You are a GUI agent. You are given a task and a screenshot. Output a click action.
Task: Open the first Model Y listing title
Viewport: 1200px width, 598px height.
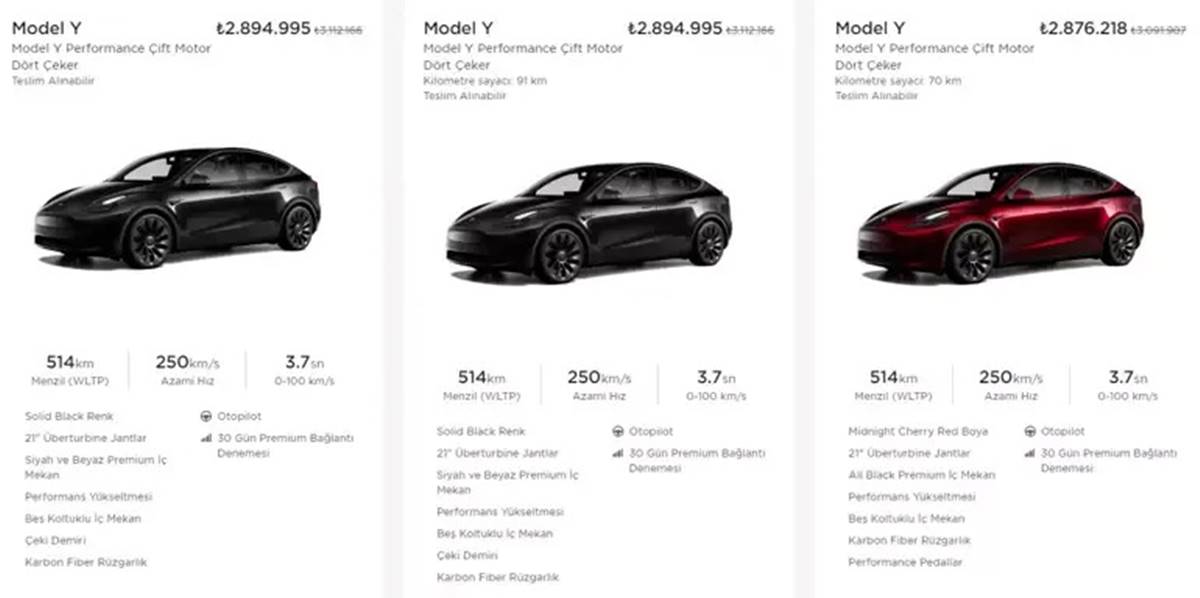pyautogui.click(x=48, y=27)
